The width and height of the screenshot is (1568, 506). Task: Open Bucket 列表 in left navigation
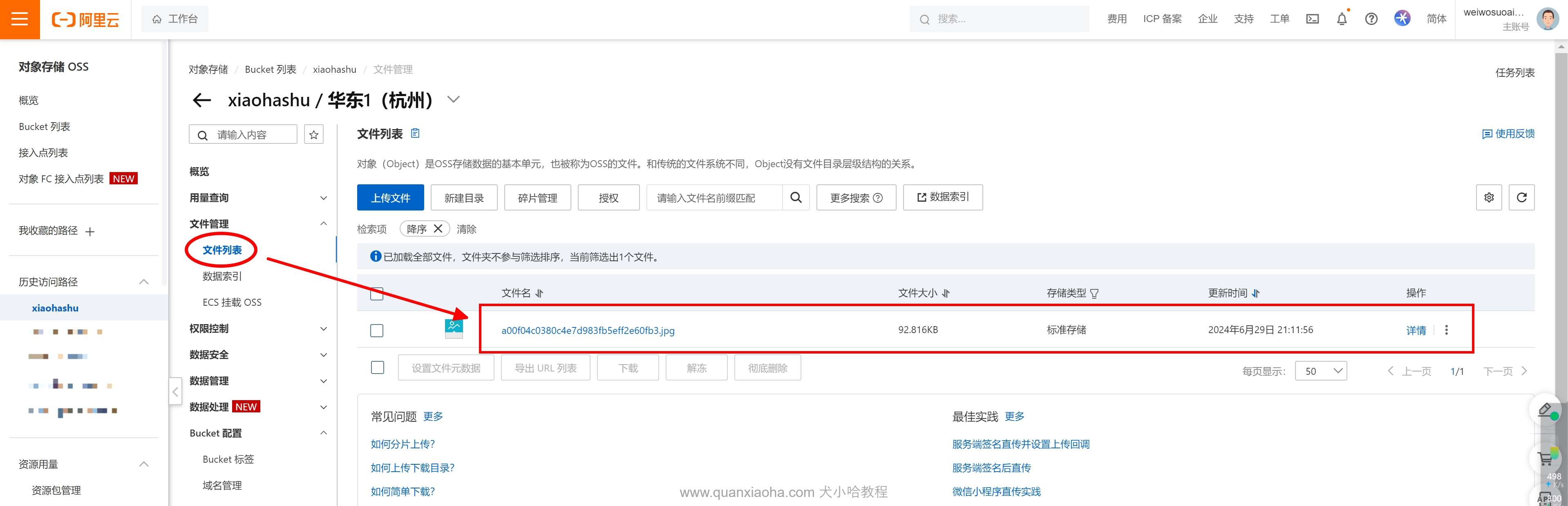coord(45,127)
